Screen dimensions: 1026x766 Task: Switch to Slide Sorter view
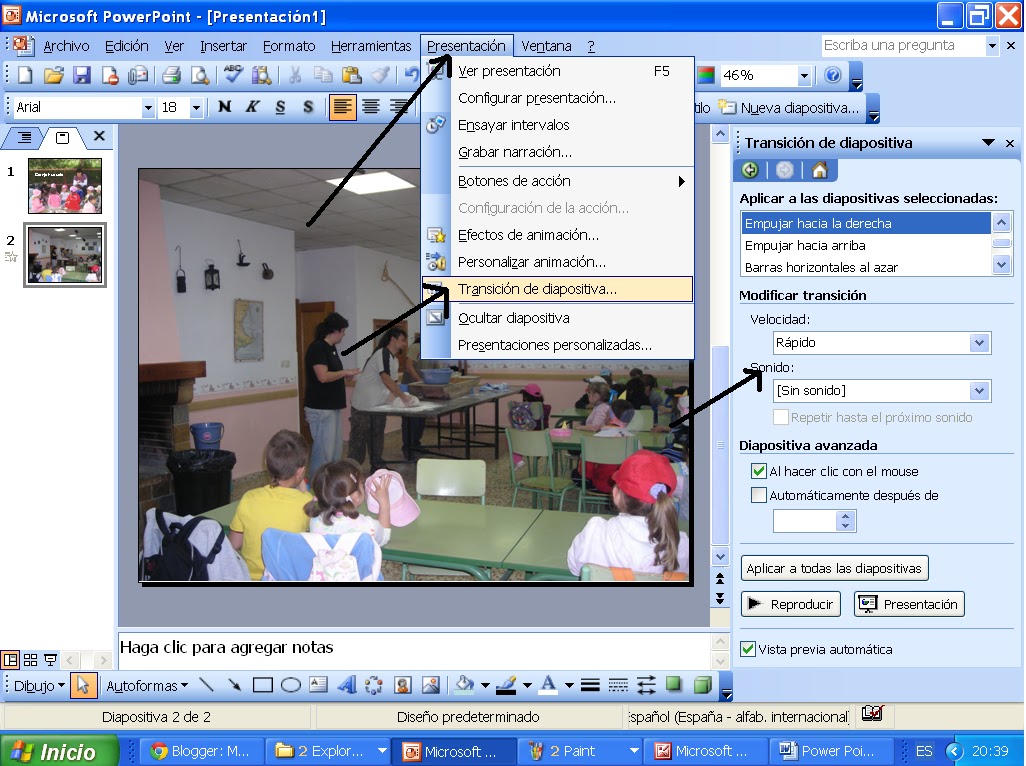[x=30, y=660]
